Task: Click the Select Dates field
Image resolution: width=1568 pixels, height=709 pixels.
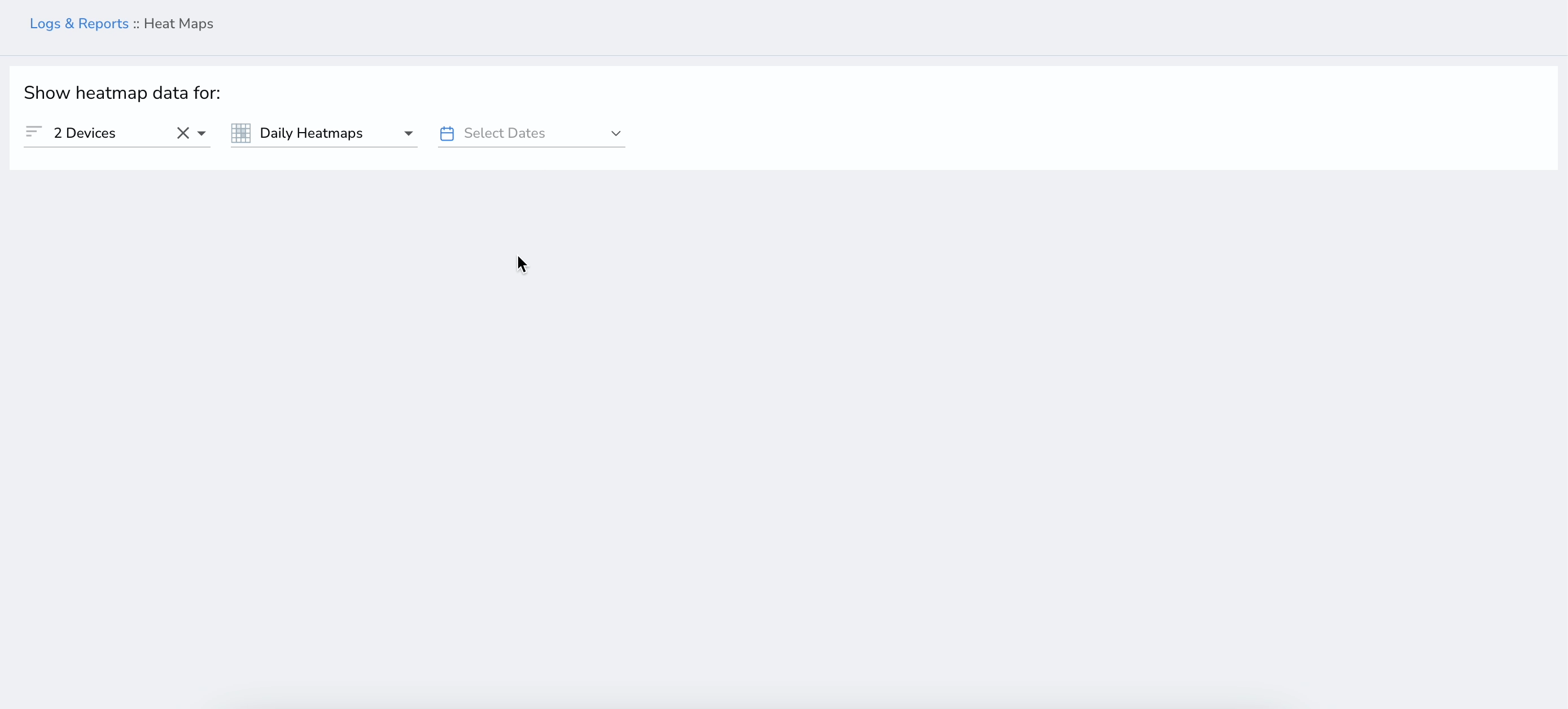Action: (x=531, y=133)
